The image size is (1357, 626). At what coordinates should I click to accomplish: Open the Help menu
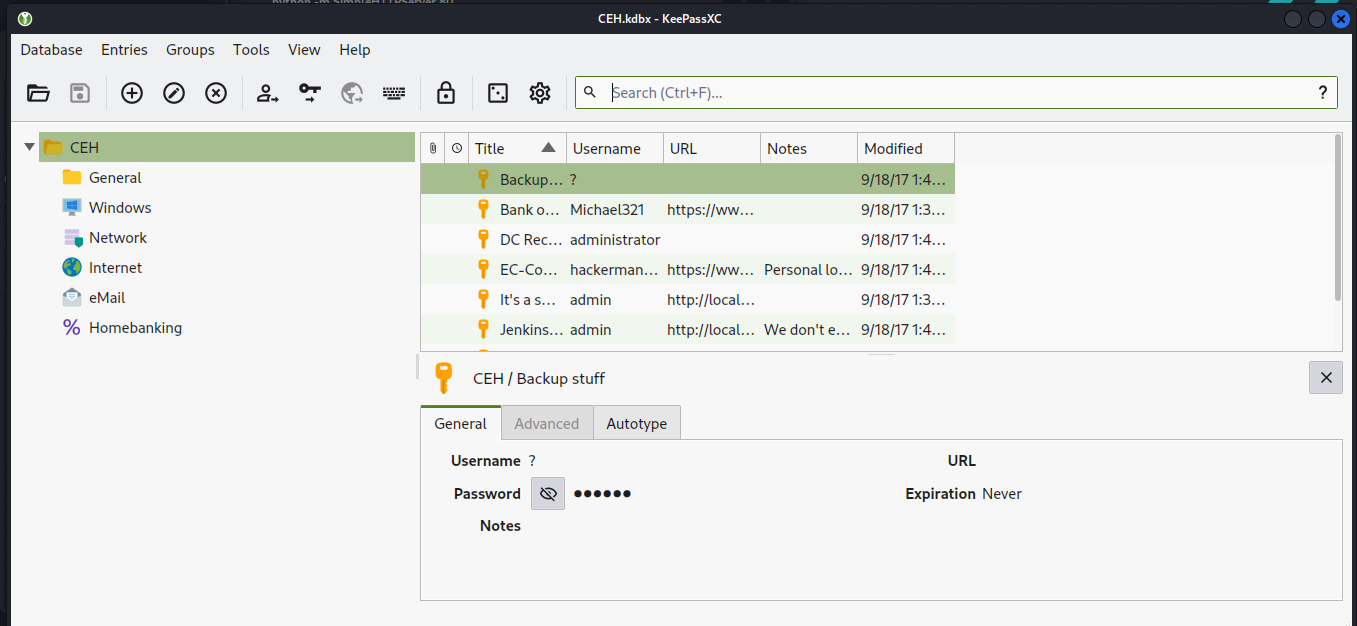pos(355,49)
